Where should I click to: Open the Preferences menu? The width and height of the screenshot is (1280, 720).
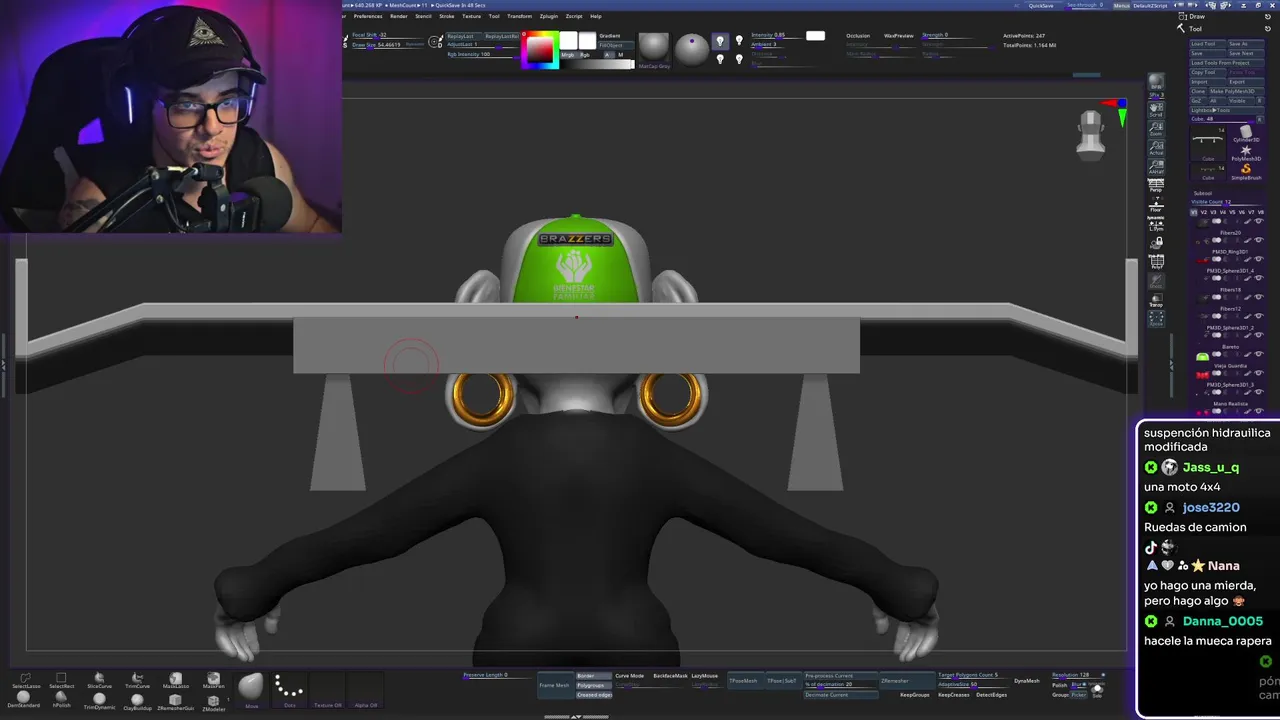[368, 16]
